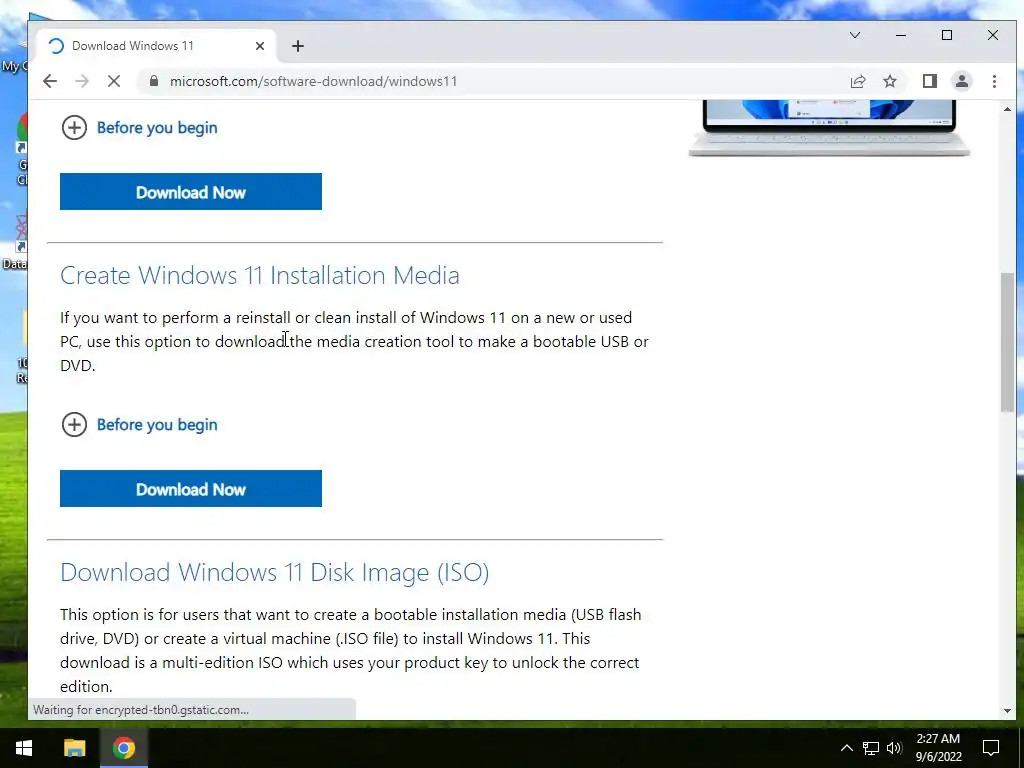Click Download Windows 11 Disk Image heading
Image resolution: width=1024 pixels, height=768 pixels.
[274, 573]
